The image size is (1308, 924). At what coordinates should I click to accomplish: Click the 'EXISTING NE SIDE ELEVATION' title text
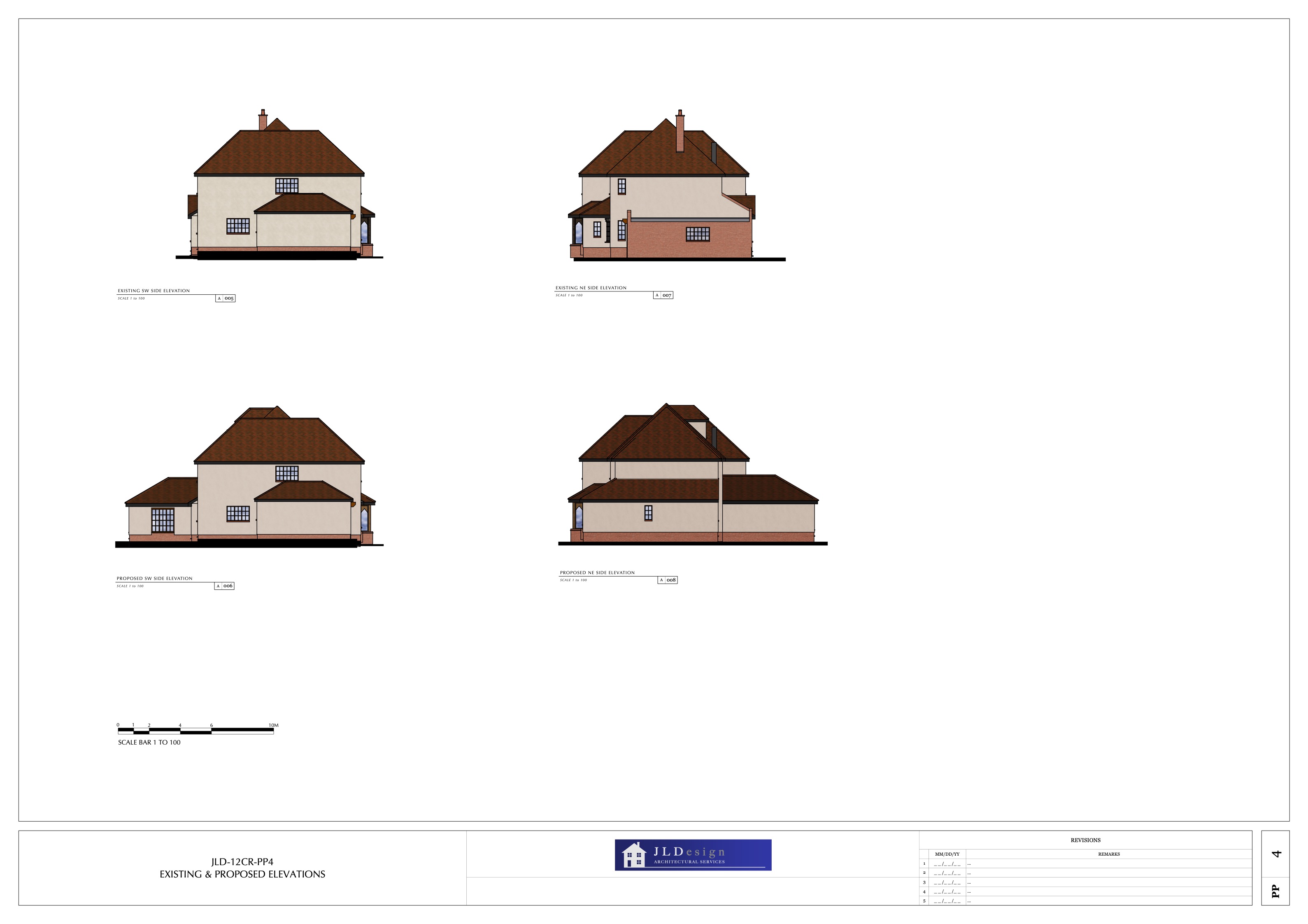591,288
